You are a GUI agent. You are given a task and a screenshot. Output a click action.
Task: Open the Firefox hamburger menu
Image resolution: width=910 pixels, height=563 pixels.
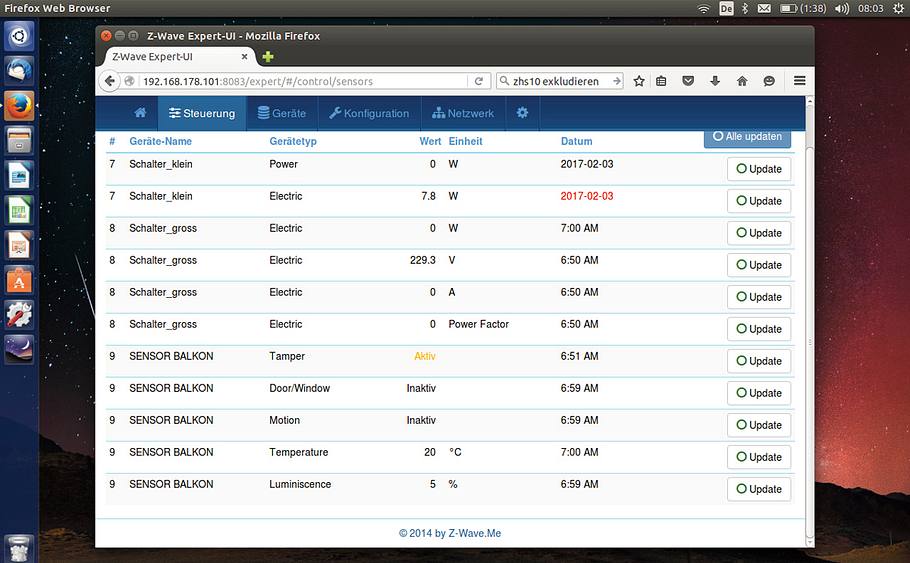[x=799, y=81]
